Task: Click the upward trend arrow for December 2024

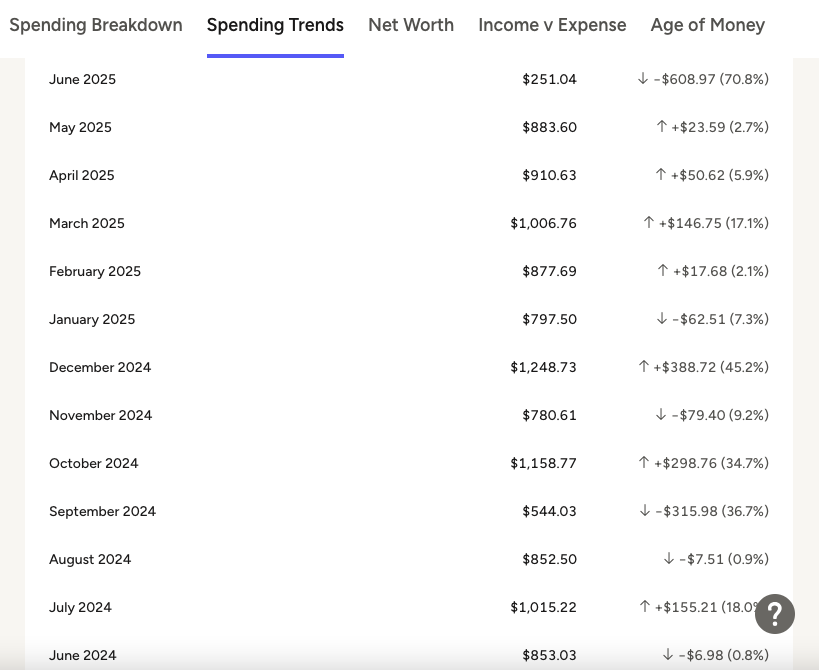Action: (x=643, y=367)
